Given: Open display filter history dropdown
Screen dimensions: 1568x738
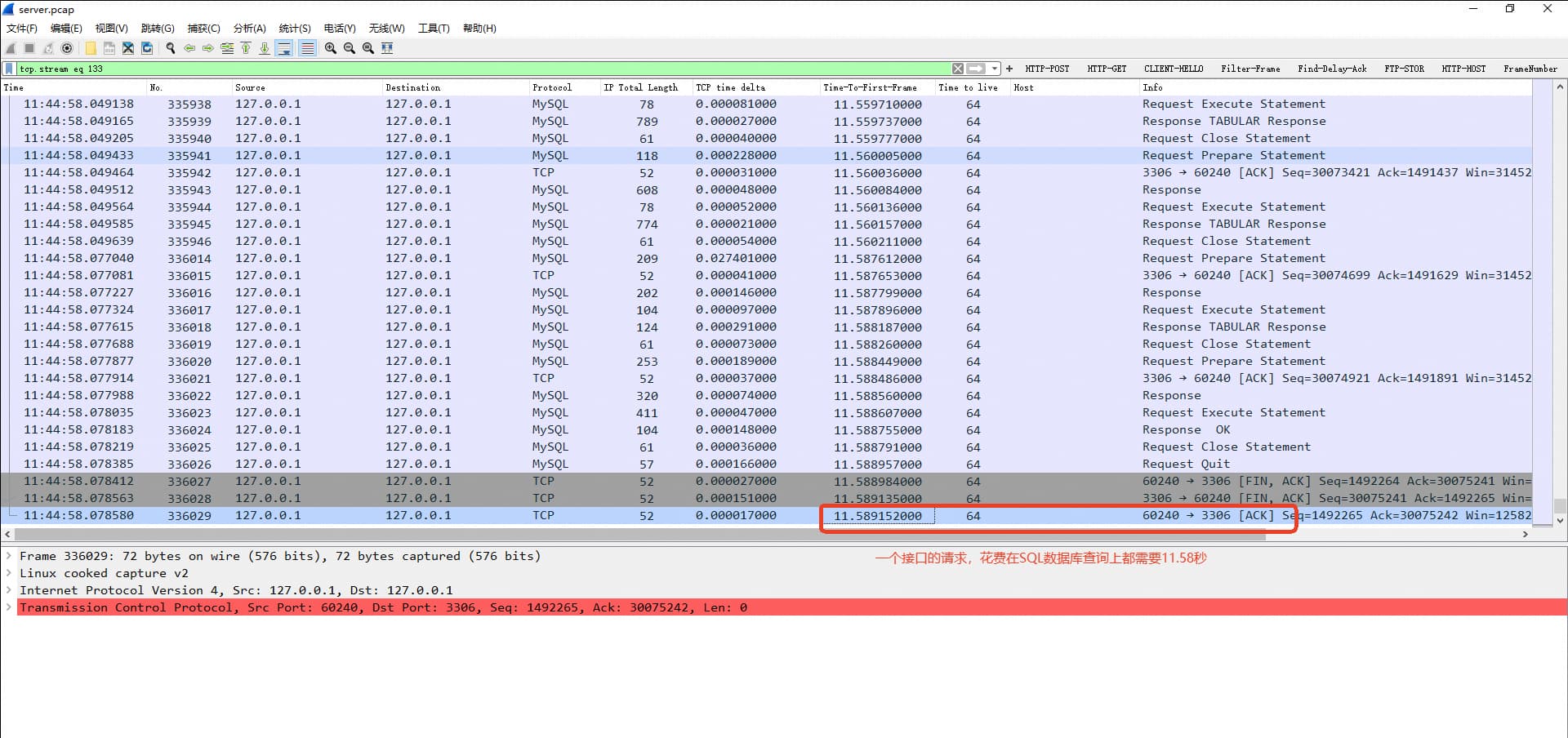Looking at the screenshot, I should tap(995, 69).
